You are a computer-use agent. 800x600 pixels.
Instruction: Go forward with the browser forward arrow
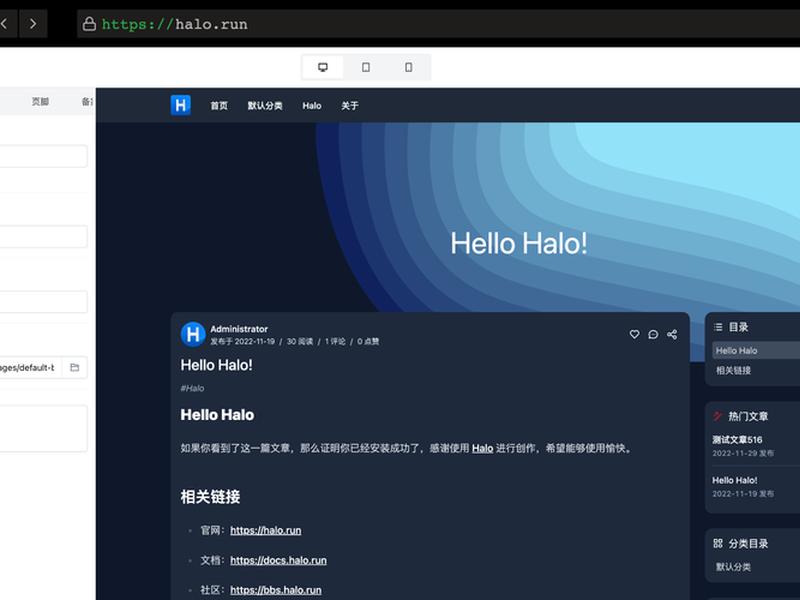click(x=33, y=23)
